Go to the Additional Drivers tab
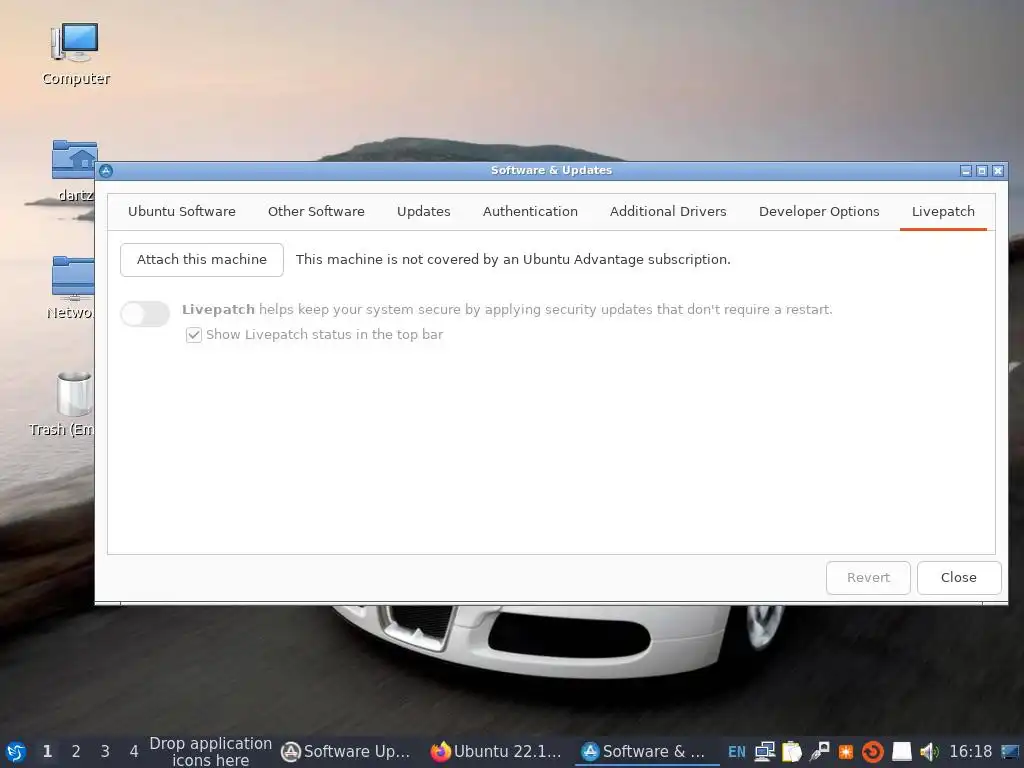1024x768 pixels. tap(668, 212)
